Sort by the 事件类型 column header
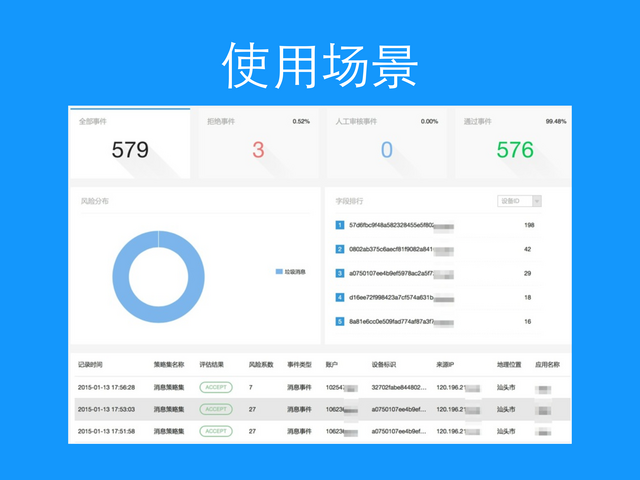The height and width of the screenshot is (480, 640). point(299,364)
